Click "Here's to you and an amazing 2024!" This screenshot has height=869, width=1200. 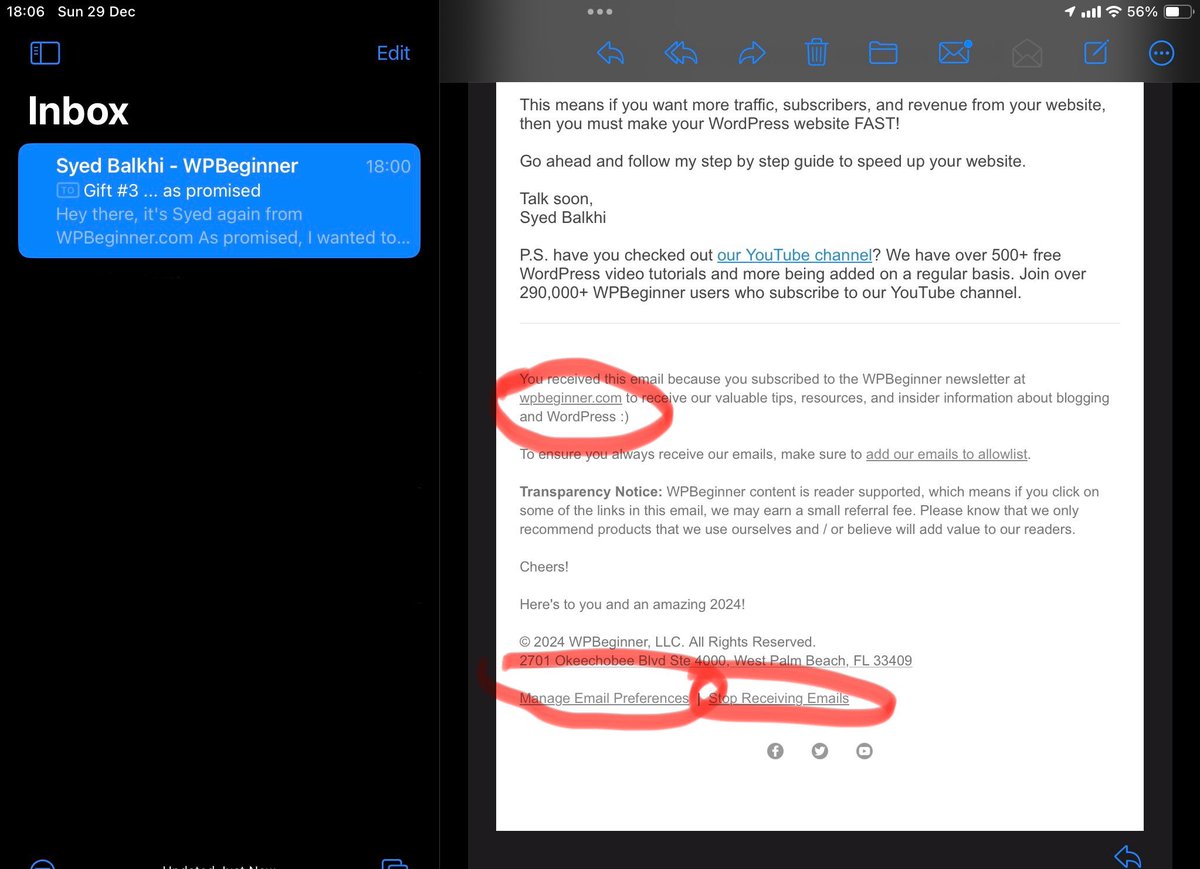coord(632,605)
